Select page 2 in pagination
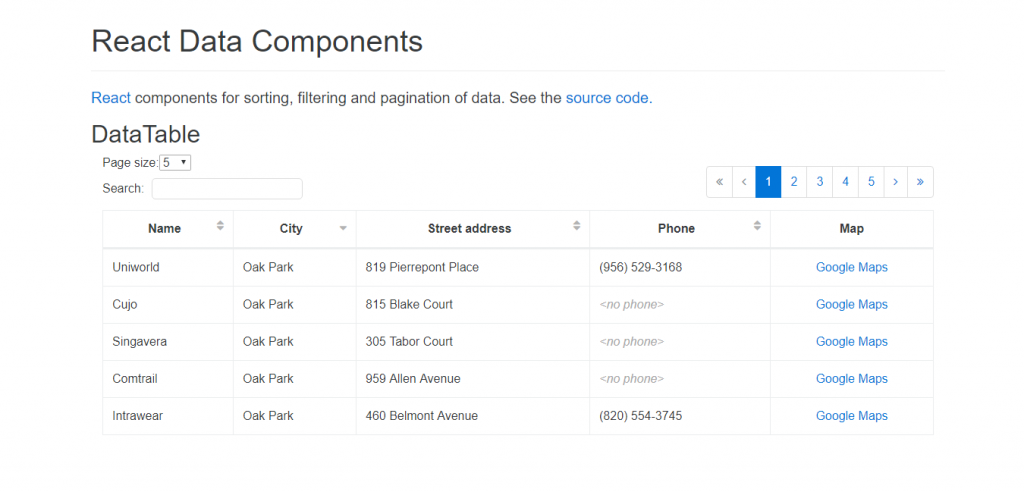Screen dimensions: 1024x492 [793, 182]
